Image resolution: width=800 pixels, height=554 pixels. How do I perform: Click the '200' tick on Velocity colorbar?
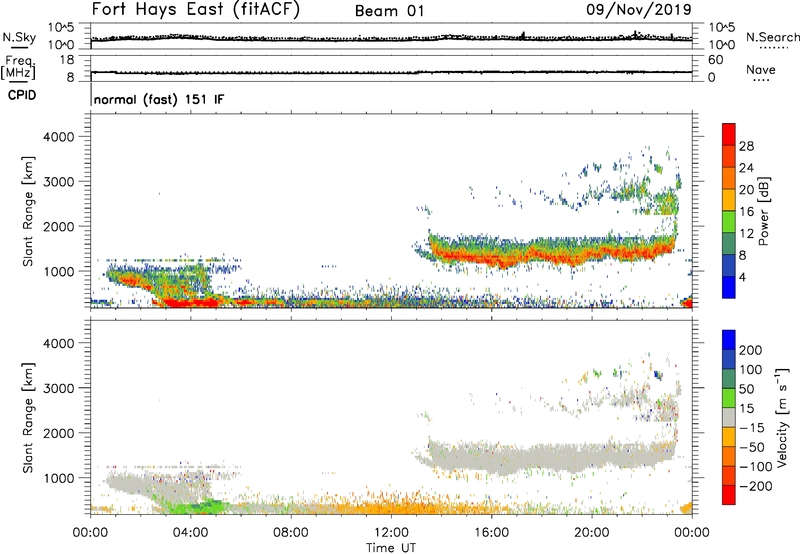pyautogui.click(x=751, y=350)
